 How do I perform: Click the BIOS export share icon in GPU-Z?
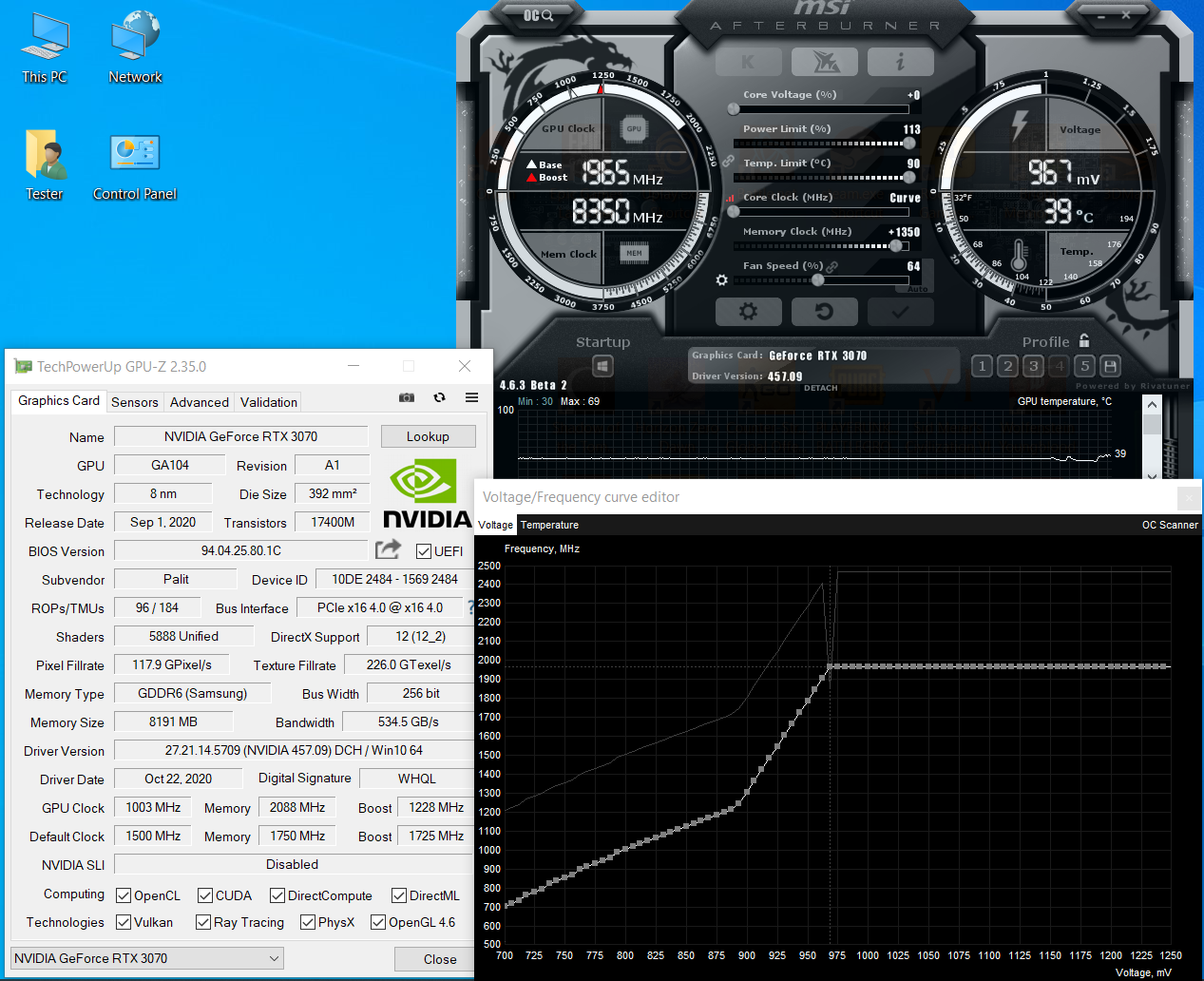388,548
